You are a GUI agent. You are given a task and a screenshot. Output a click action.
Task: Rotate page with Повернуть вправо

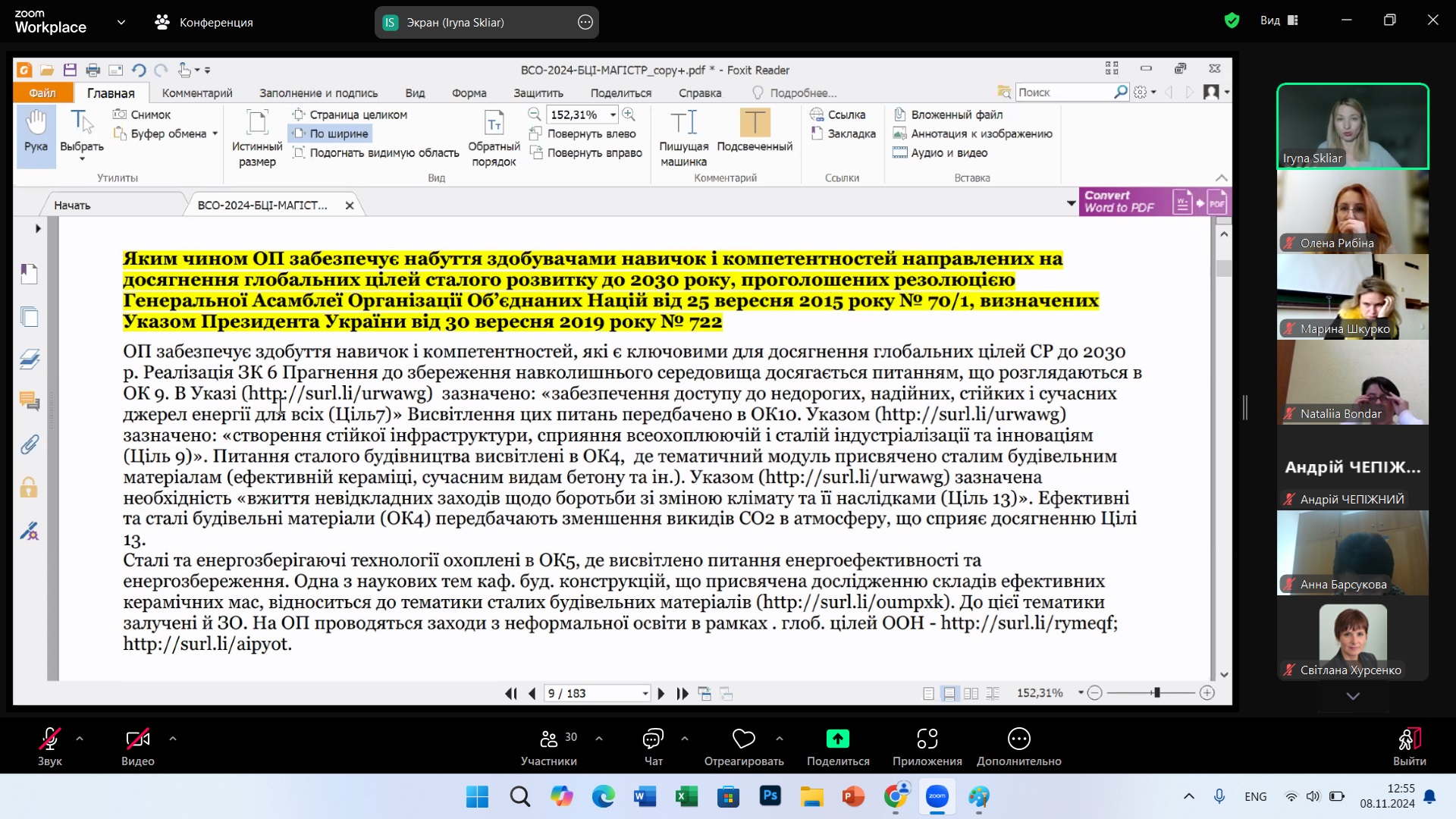coord(586,152)
